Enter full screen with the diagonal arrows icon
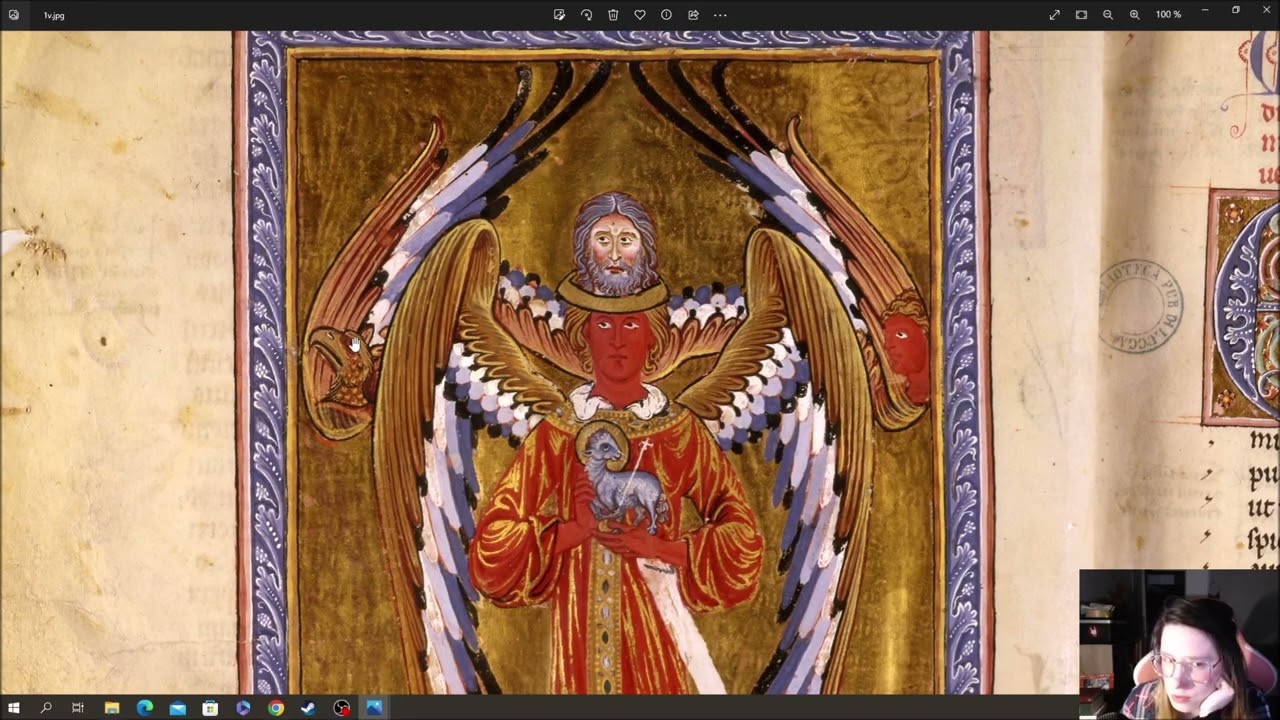 tap(1054, 15)
